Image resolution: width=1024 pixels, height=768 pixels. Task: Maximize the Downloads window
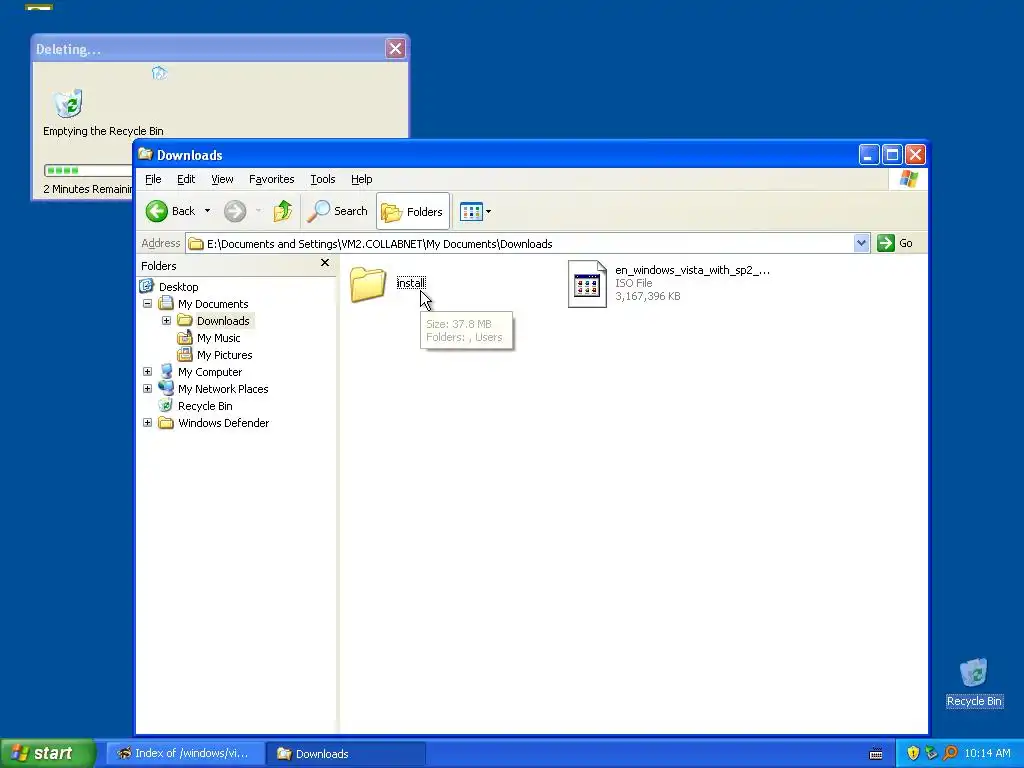click(892, 155)
